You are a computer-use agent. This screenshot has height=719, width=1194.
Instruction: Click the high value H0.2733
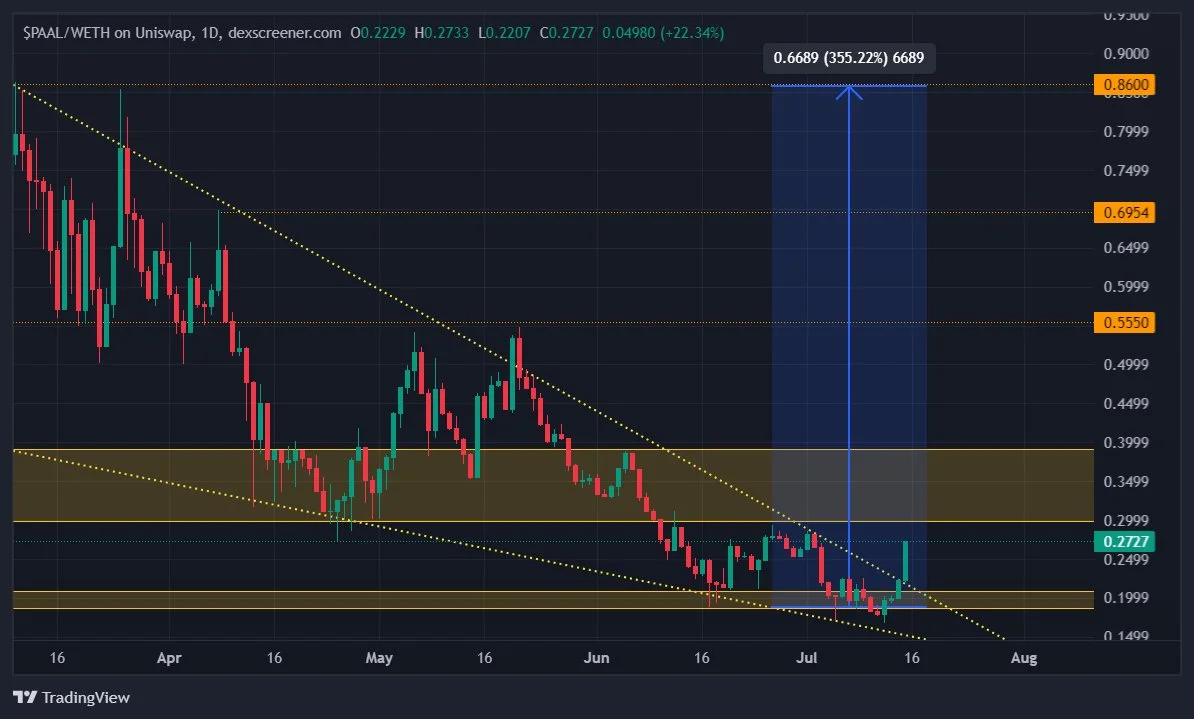pyautogui.click(x=442, y=33)
